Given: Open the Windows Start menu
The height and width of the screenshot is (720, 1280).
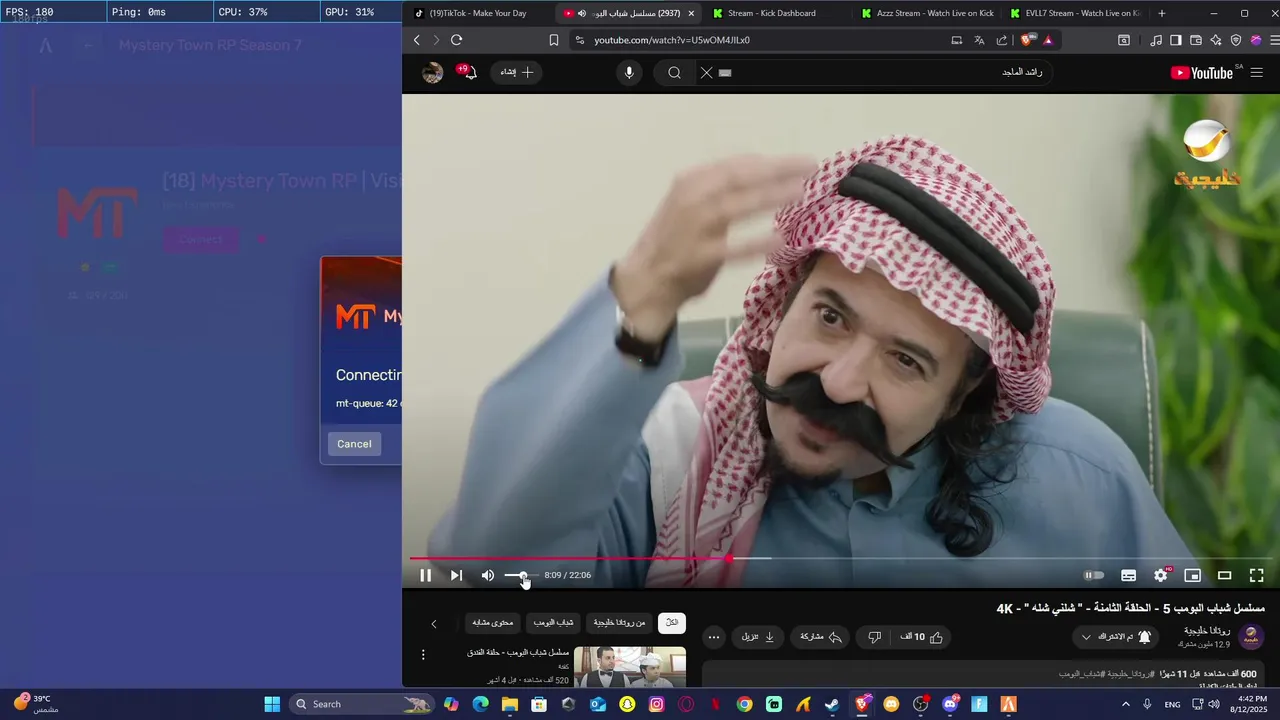Looking at the screenshot, I should click(x=272, y=704).
